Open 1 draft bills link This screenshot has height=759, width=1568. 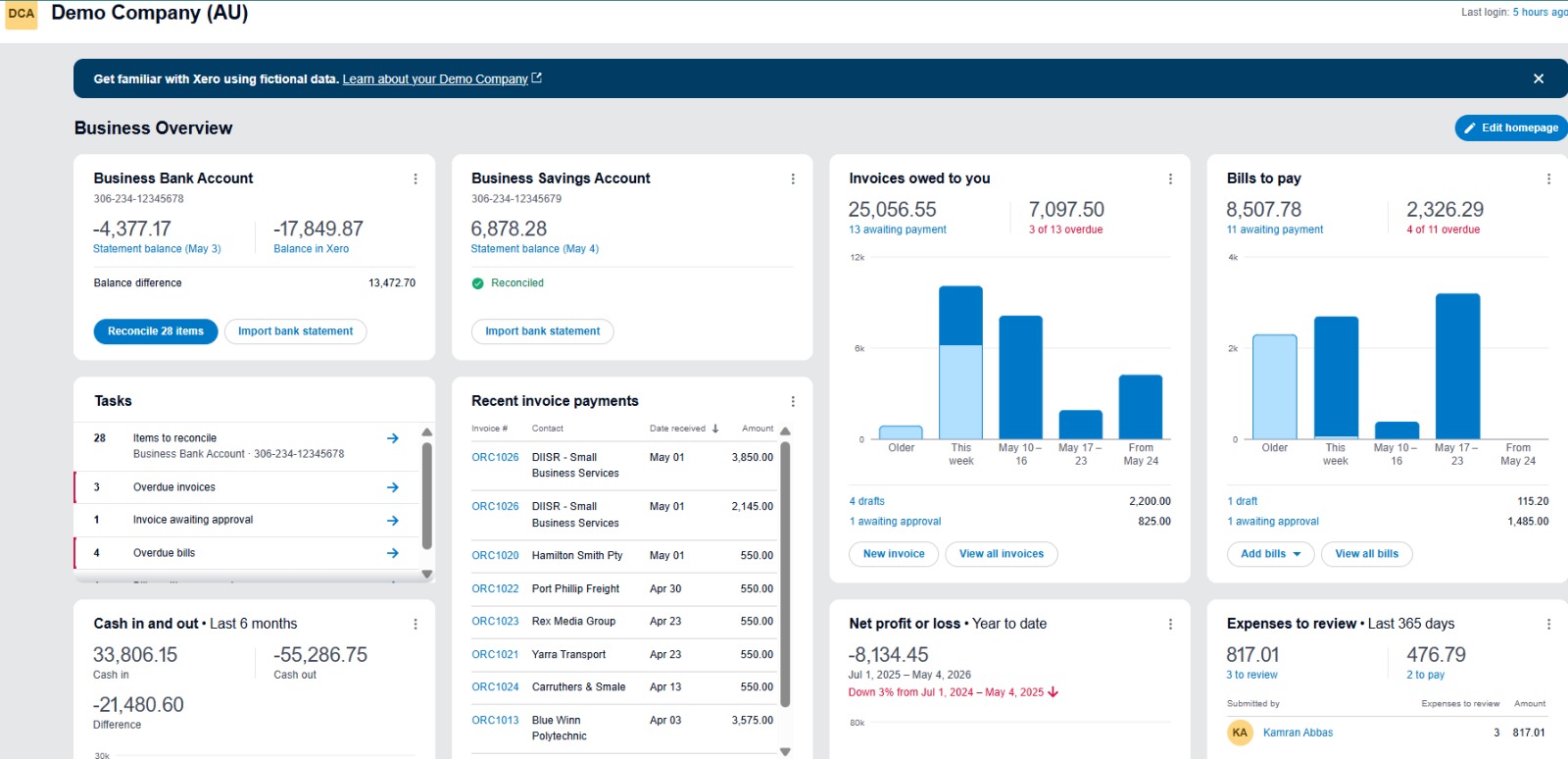point(1243,501)
